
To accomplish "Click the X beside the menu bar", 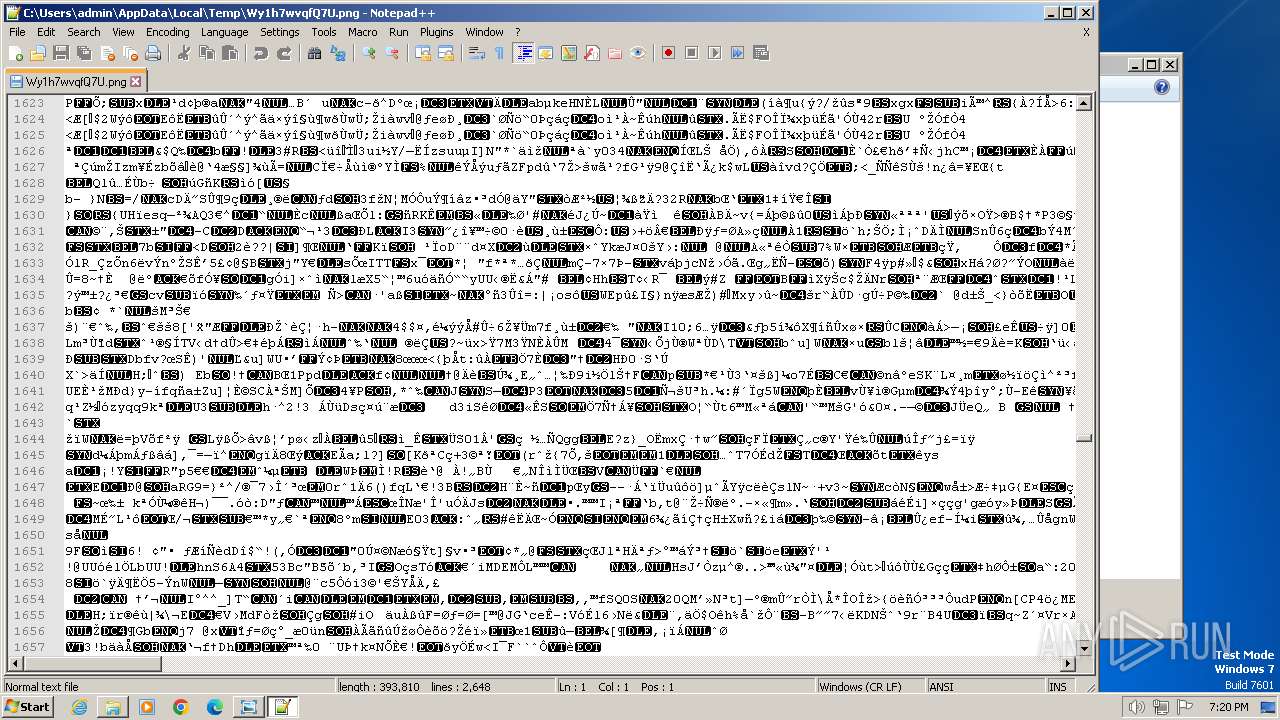I will (x=1086, y=32).
